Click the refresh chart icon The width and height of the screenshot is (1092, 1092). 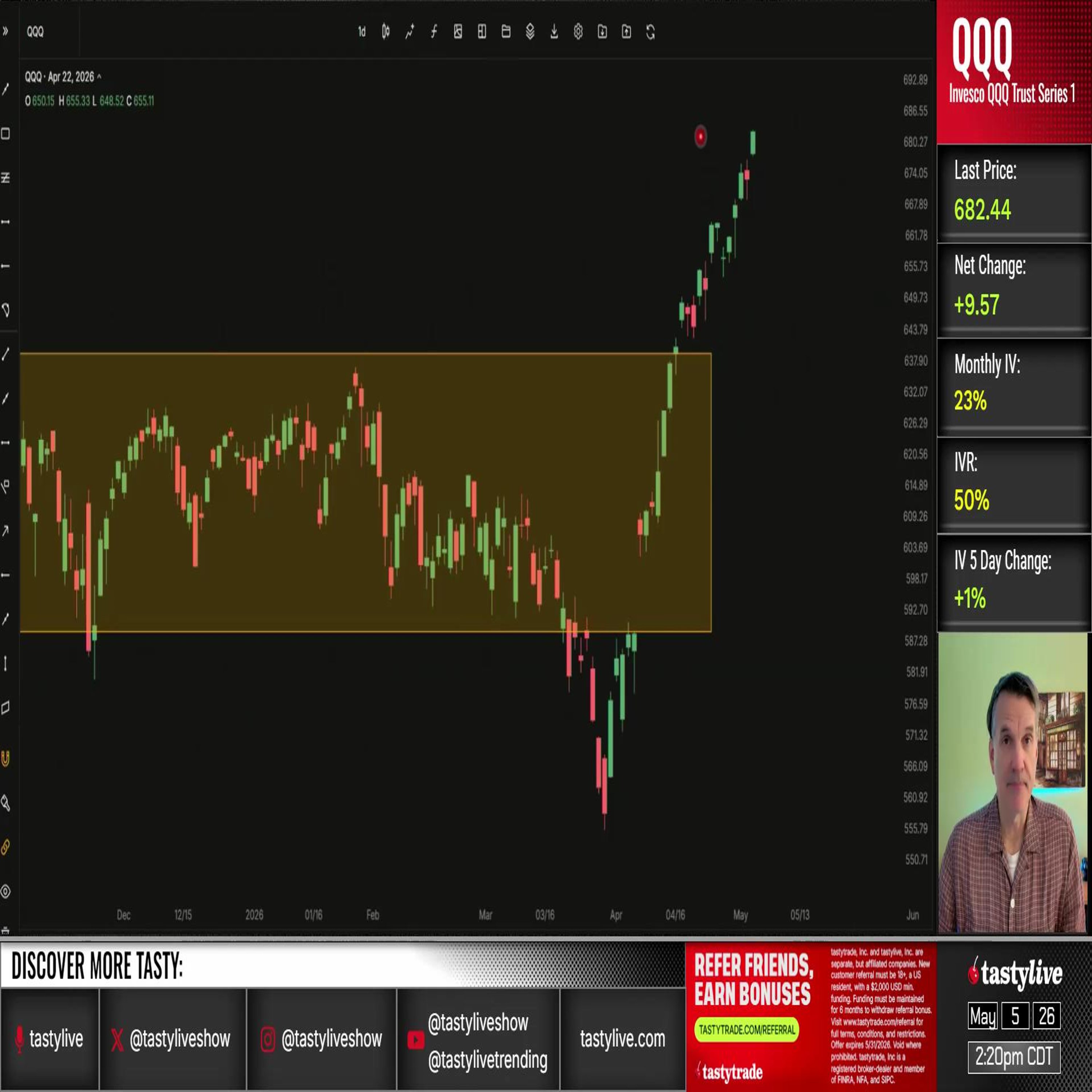(650, 32)
